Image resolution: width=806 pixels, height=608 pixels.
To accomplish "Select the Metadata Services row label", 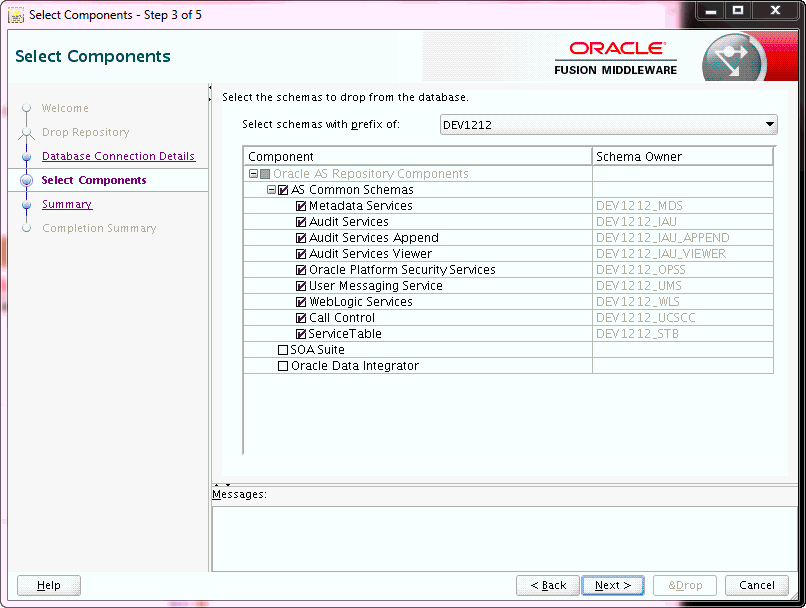I will 361,206.
